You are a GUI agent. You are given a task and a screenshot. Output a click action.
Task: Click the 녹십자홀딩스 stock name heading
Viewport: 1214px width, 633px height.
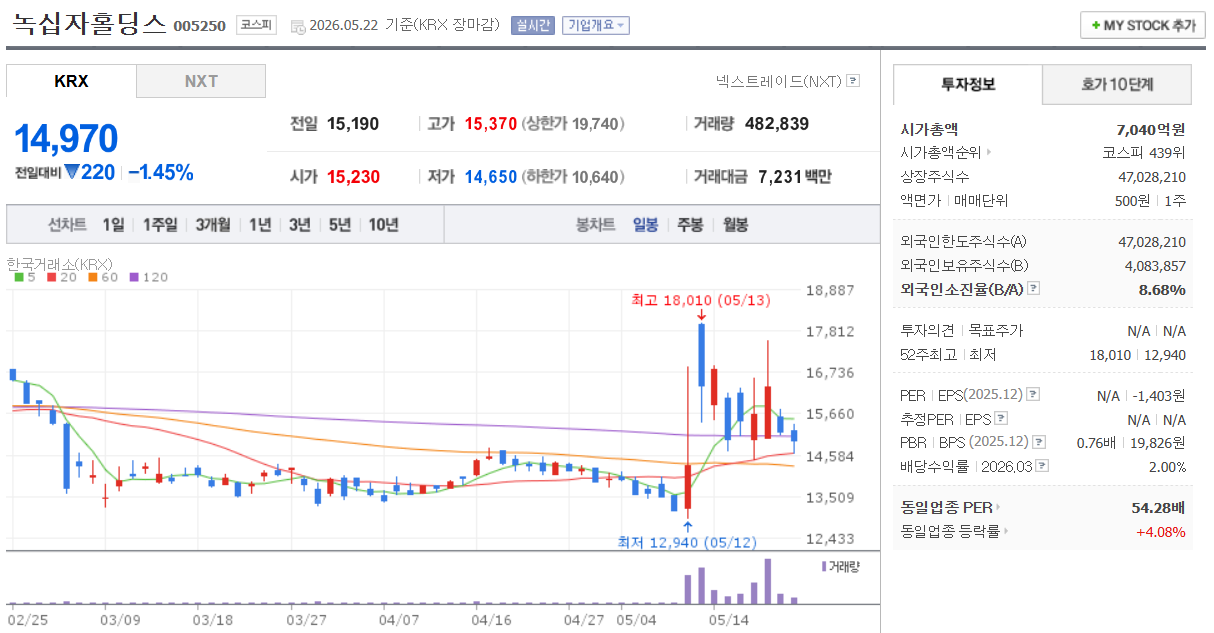[x=88, y=24]
